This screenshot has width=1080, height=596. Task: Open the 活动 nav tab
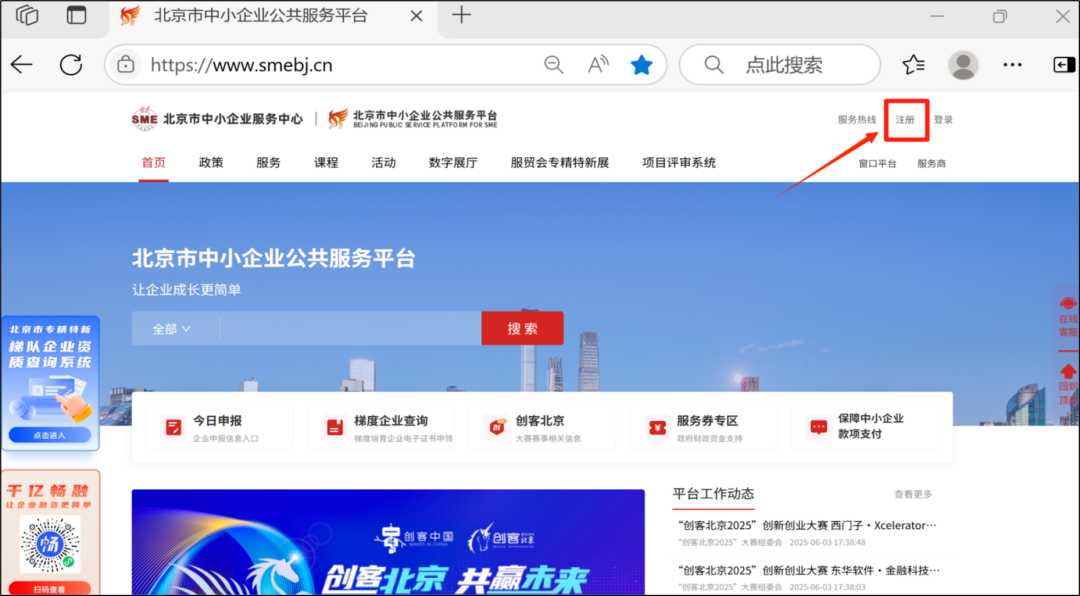384,163
